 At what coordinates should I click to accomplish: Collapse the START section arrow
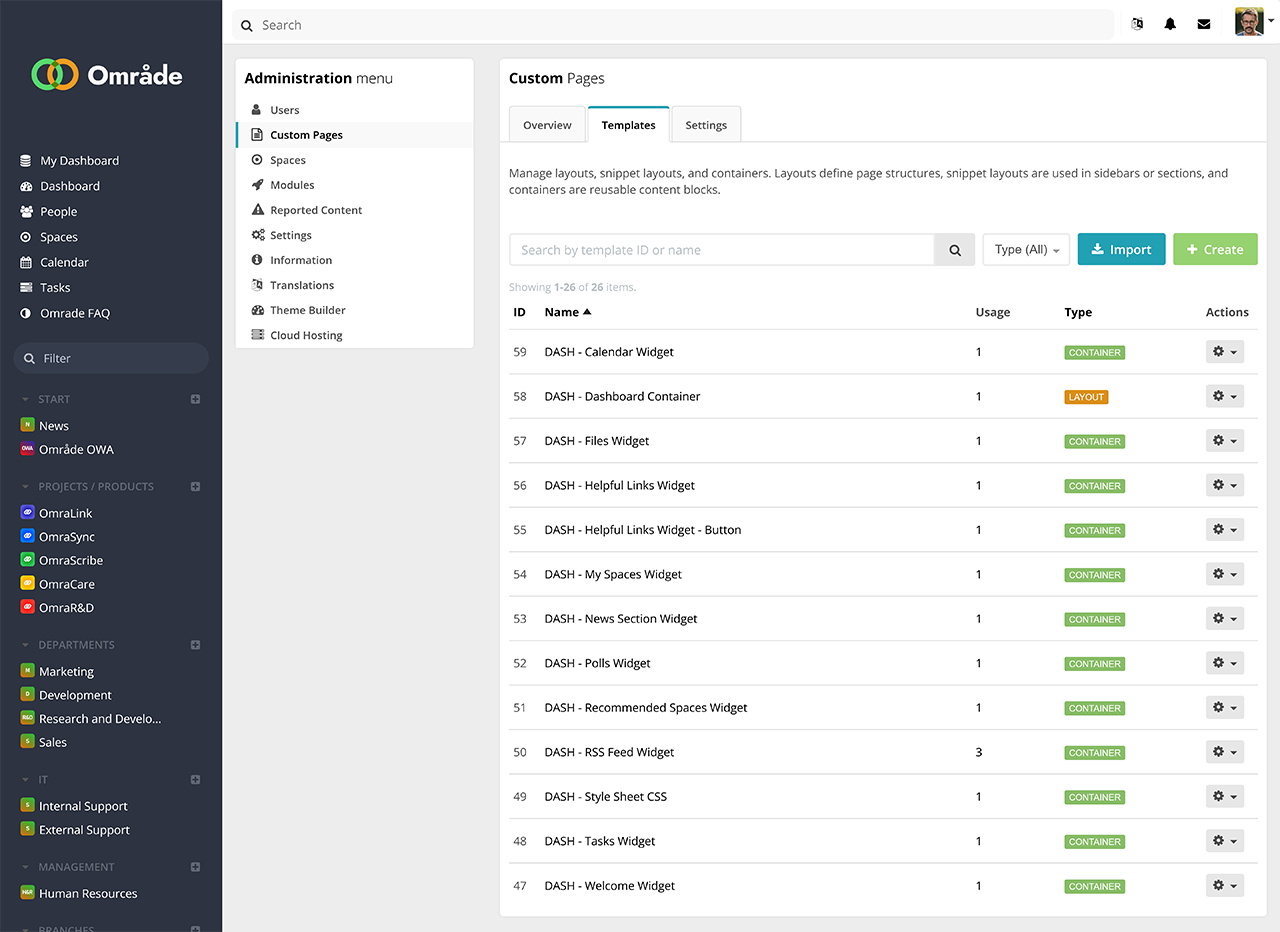point(26,399)
